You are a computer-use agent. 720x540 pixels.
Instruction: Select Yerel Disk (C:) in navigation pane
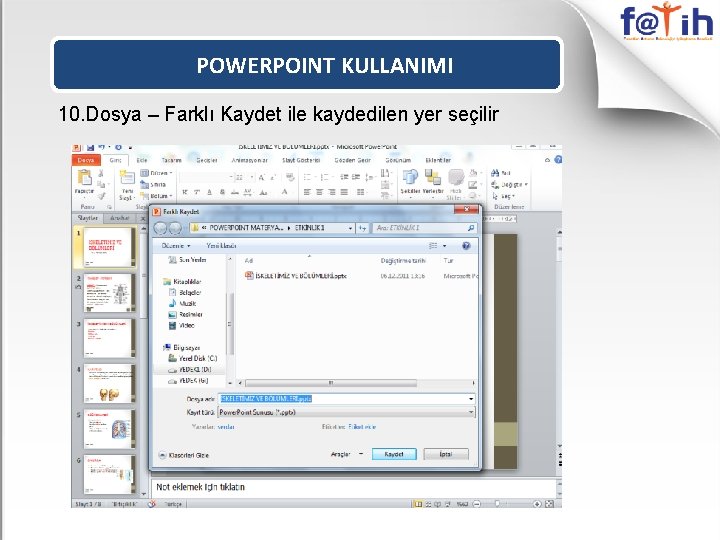click(192, 359)
